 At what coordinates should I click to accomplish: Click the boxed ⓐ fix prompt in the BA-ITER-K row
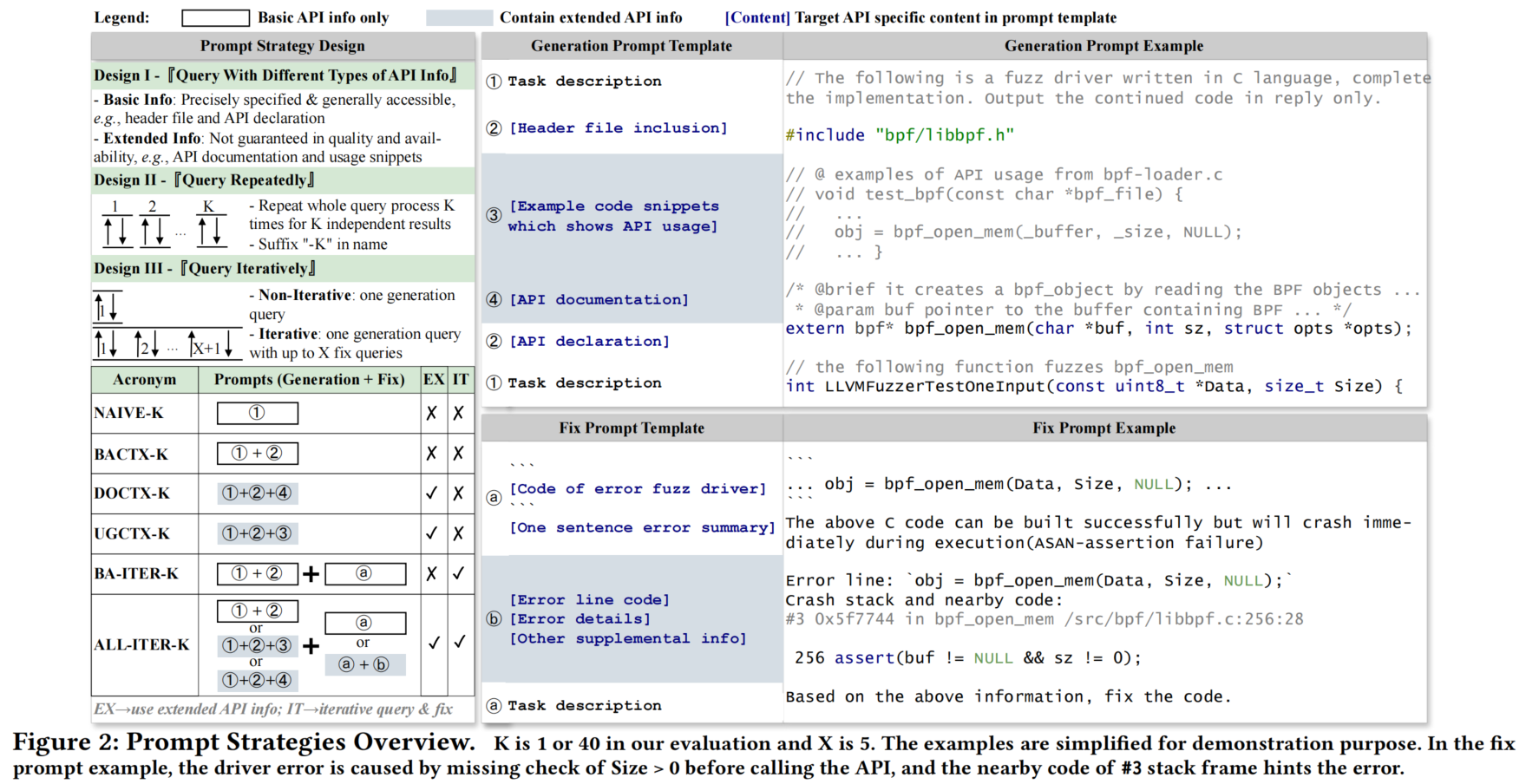pos(365,573)
